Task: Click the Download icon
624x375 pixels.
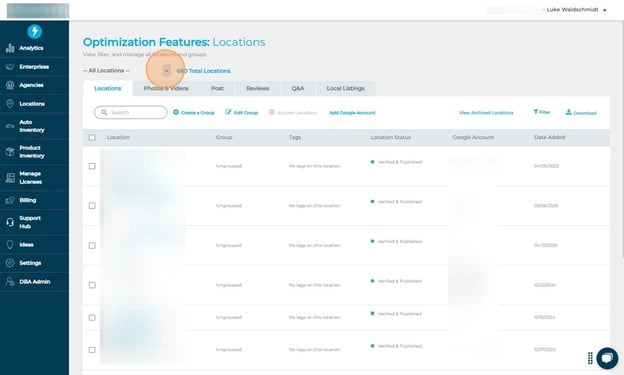Action: click(569, 112)
